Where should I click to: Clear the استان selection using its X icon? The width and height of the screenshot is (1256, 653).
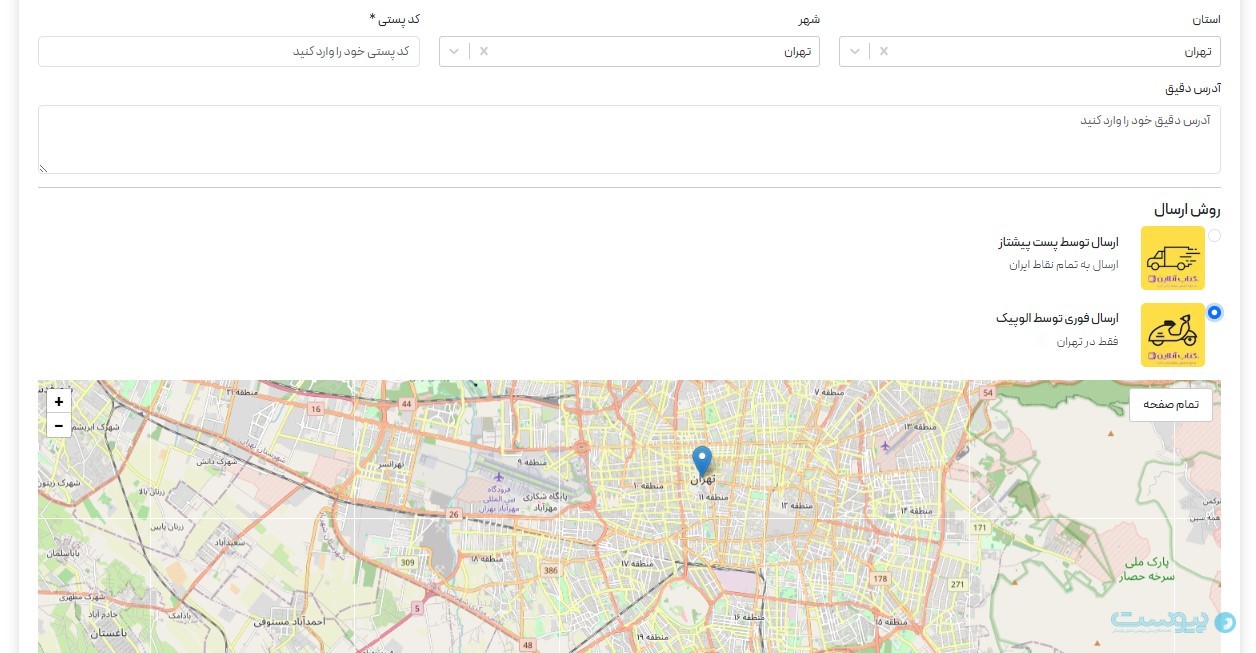tap(884, 50)
